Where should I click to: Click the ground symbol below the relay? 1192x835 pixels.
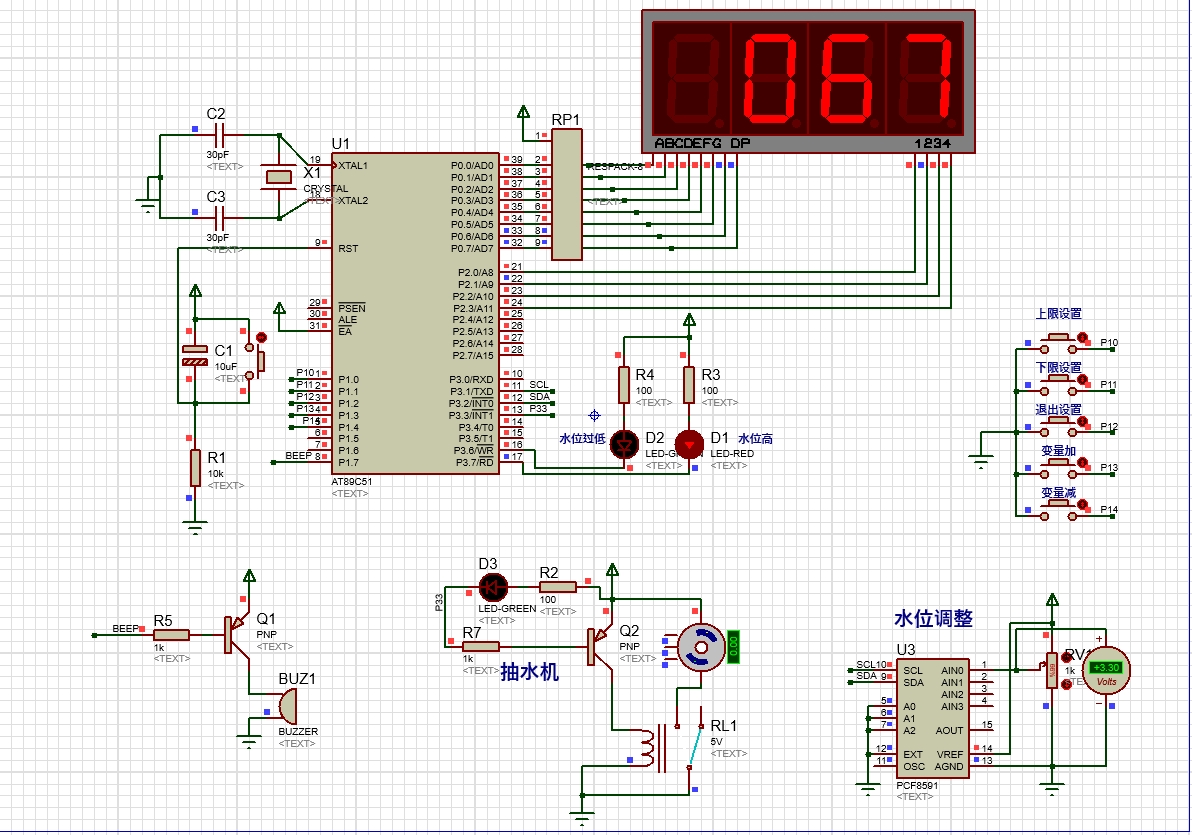click(582, 820)
